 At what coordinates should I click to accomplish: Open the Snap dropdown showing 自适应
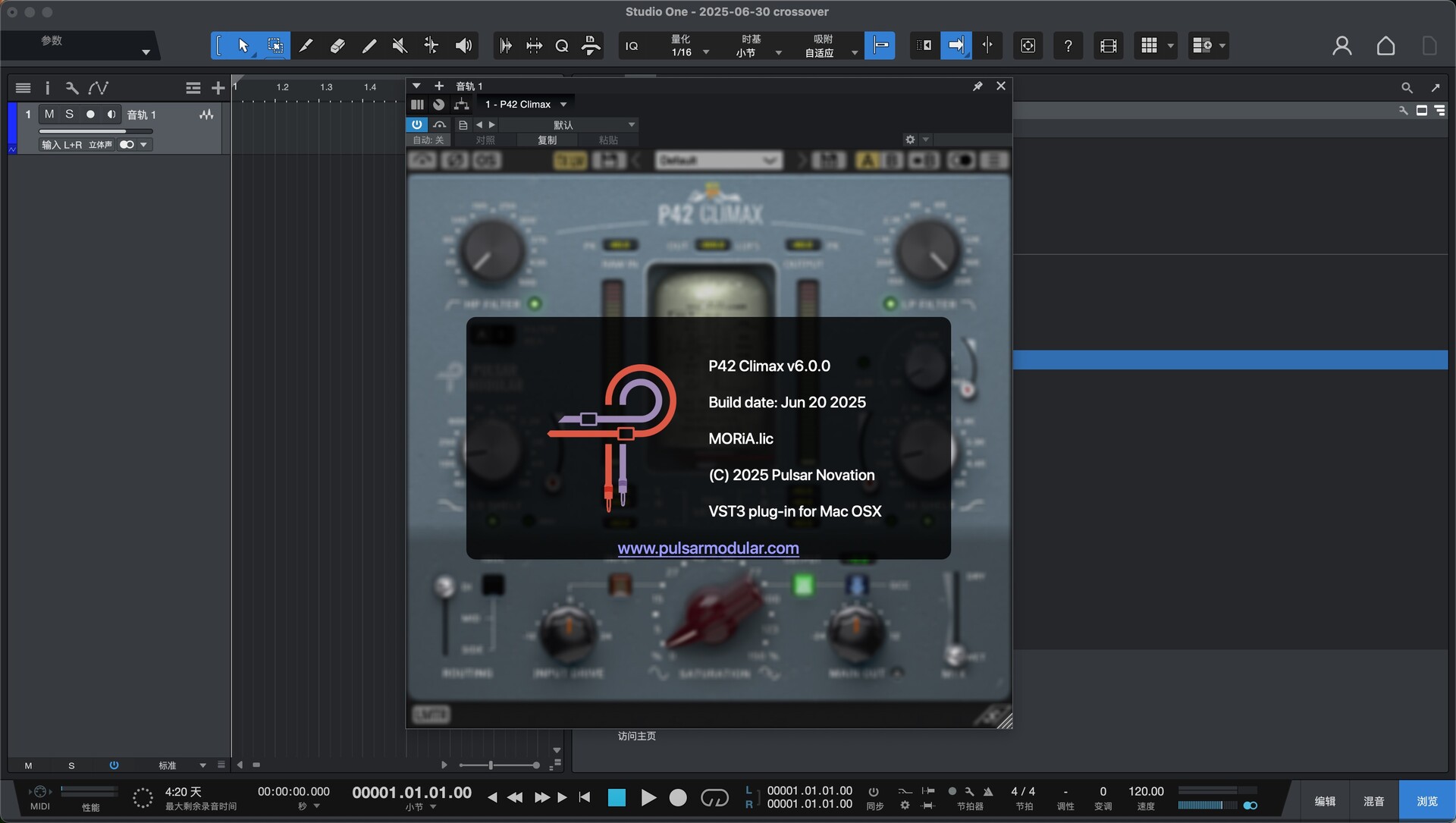(830, 52)
